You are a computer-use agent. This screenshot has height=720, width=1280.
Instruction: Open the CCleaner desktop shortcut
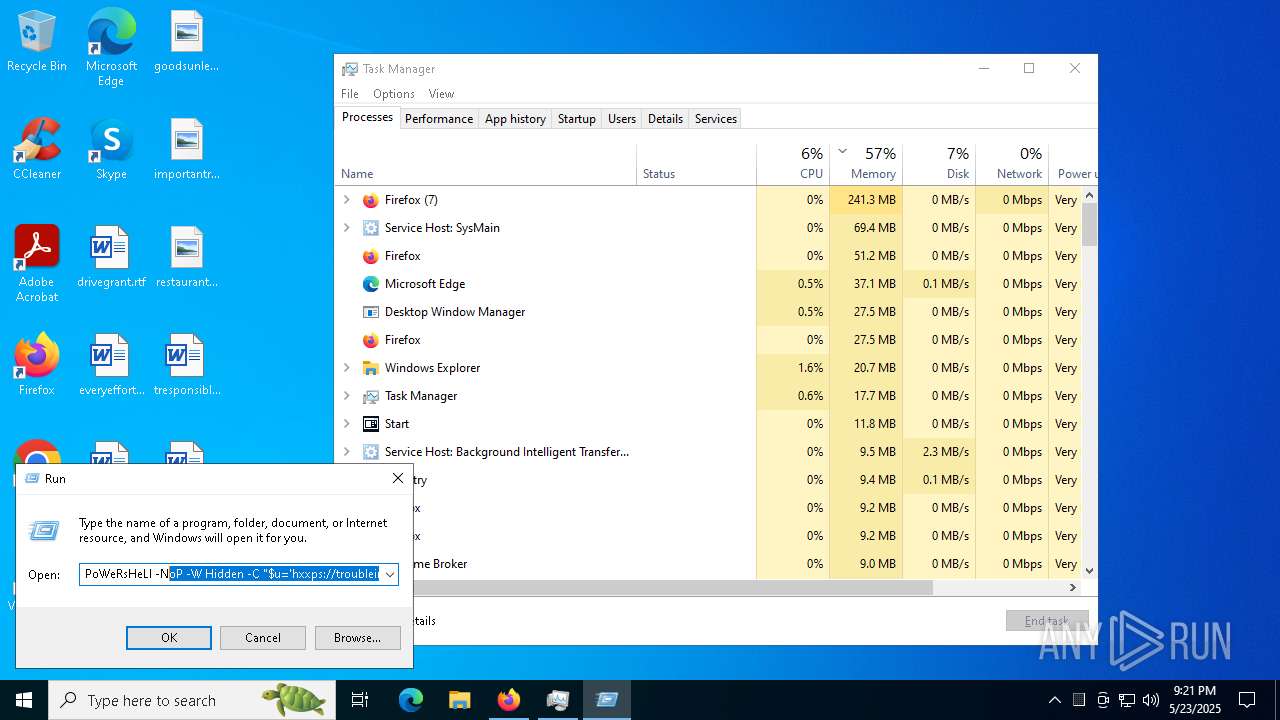(x=37, y=150)
